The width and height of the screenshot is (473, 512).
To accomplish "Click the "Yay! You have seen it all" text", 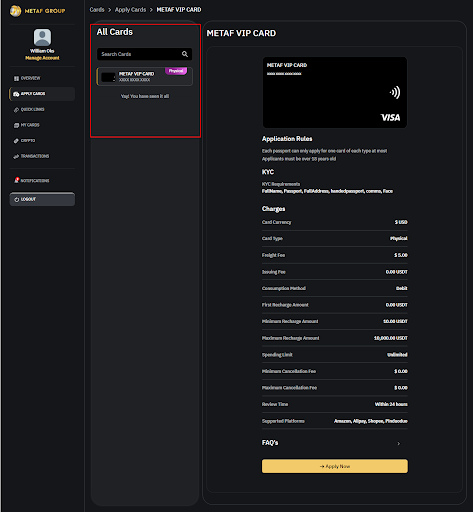I will click(145, 96).
